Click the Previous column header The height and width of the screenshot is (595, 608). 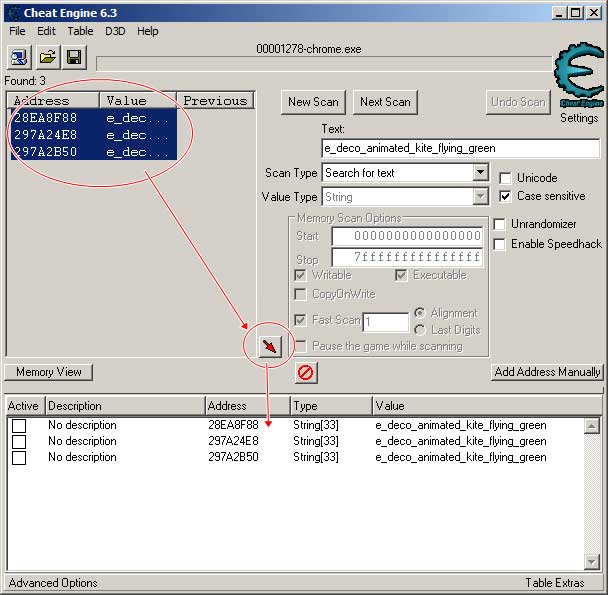click(x=216, y=100)
